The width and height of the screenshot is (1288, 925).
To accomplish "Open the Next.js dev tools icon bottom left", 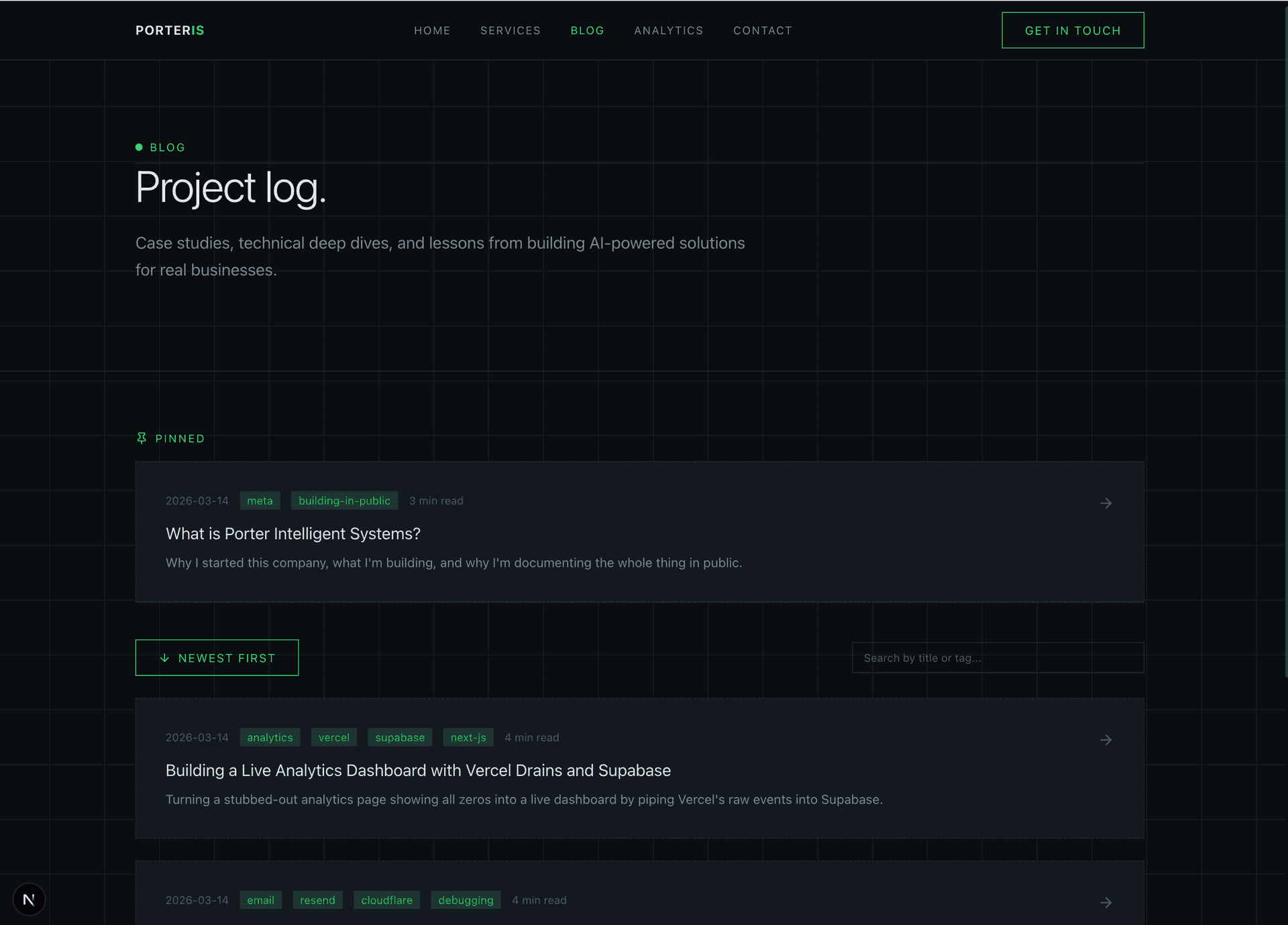I will (x=29, y=899).
